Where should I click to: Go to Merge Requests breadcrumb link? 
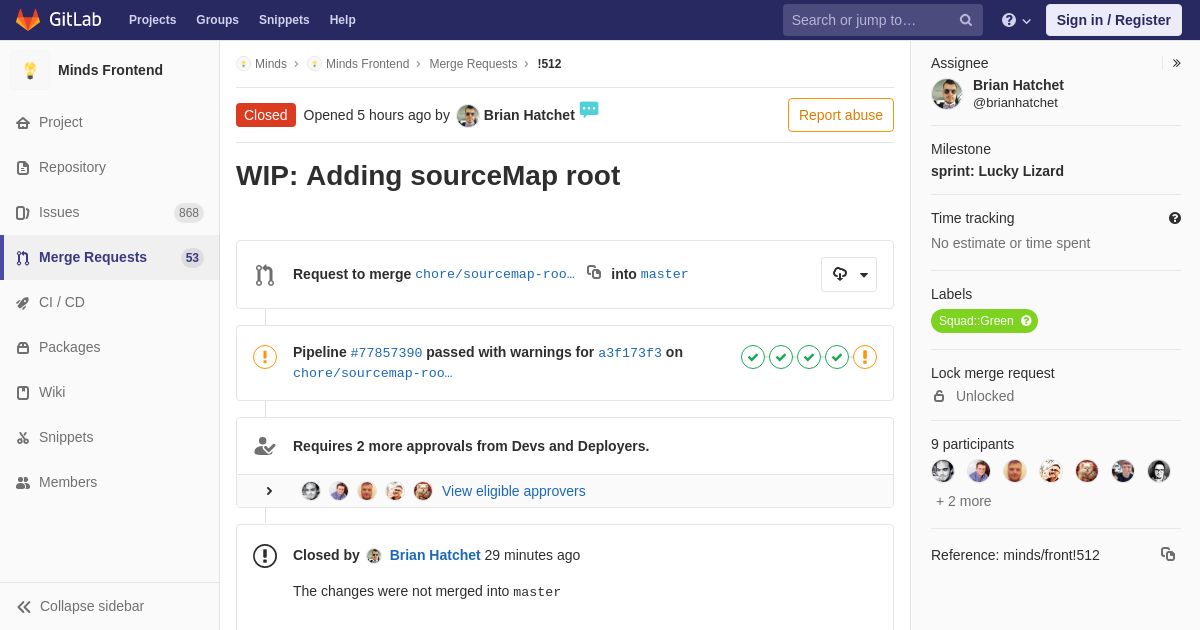473,64
